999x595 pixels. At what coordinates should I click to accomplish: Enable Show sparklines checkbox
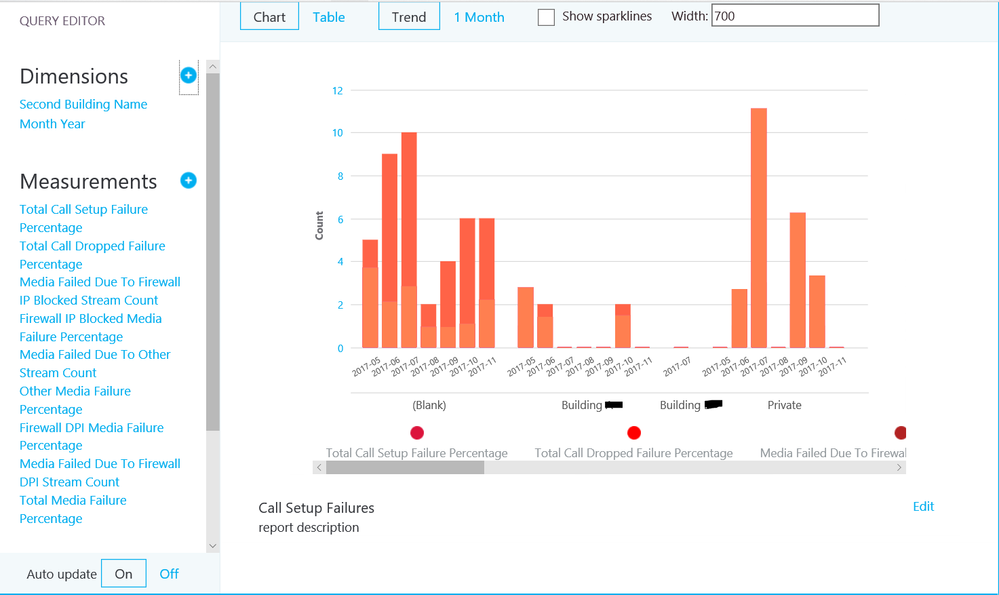coord(546,17)
